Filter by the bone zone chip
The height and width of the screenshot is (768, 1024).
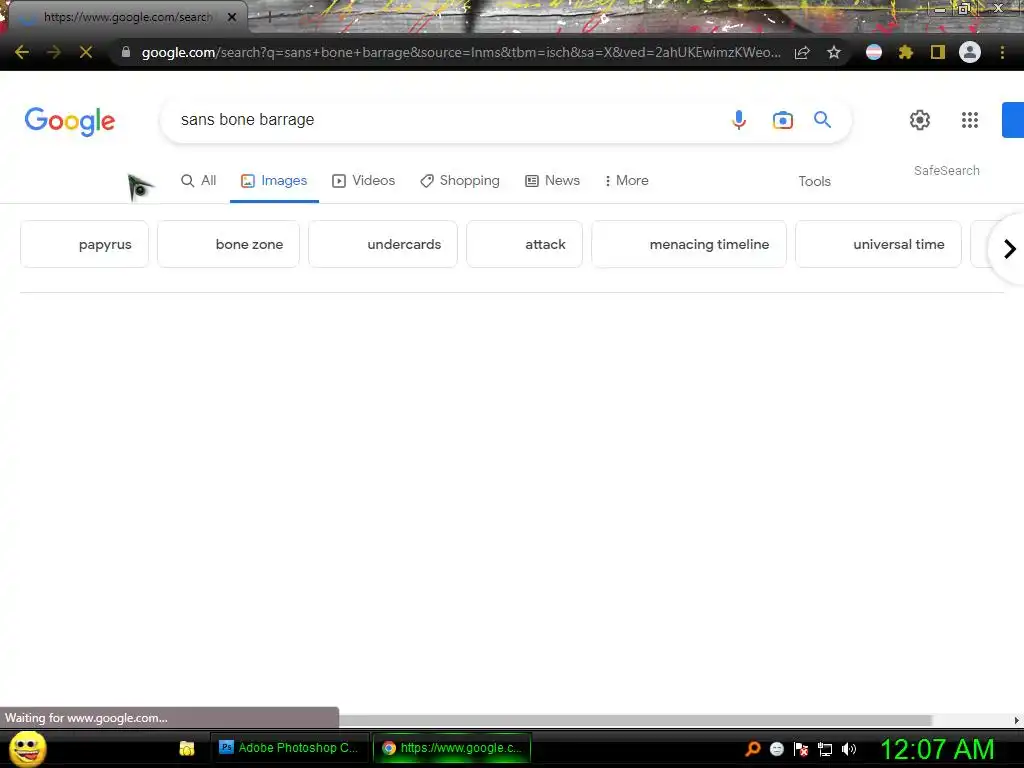coord(229,244)
